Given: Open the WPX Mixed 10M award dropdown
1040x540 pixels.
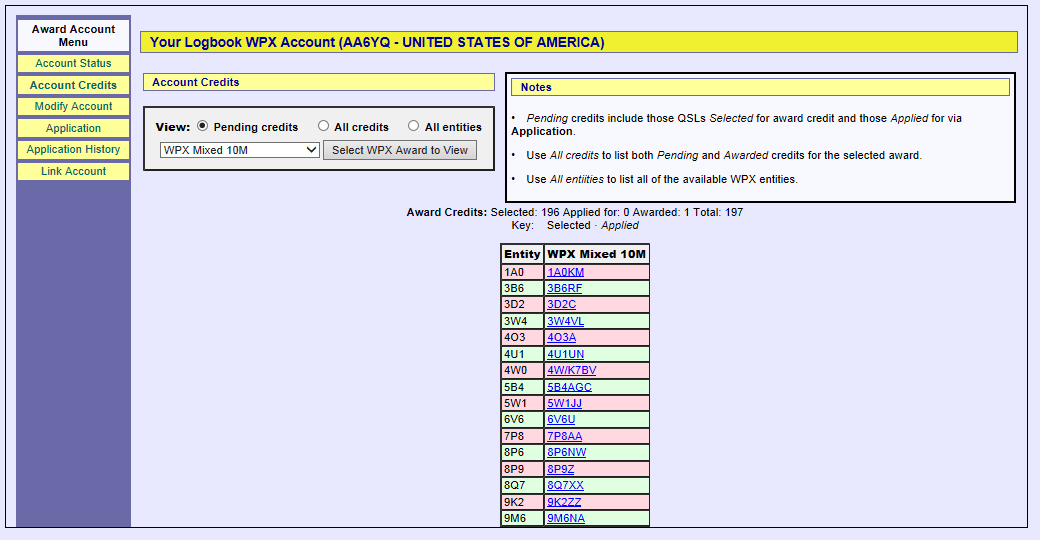Looking at the screenshot, I should click(240, 150).
